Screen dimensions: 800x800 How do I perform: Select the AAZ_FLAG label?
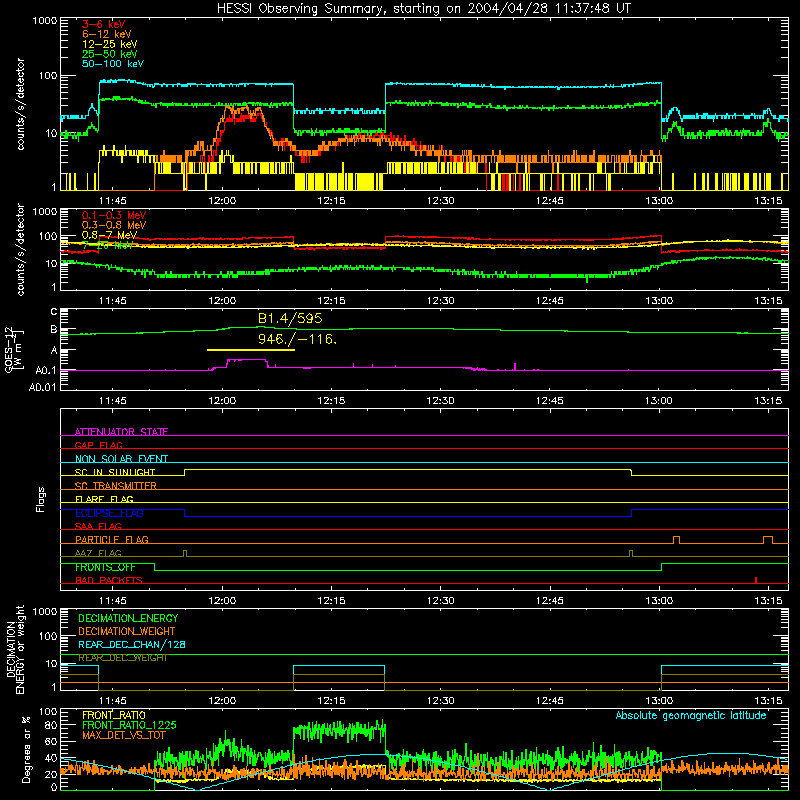coord(98,553)
